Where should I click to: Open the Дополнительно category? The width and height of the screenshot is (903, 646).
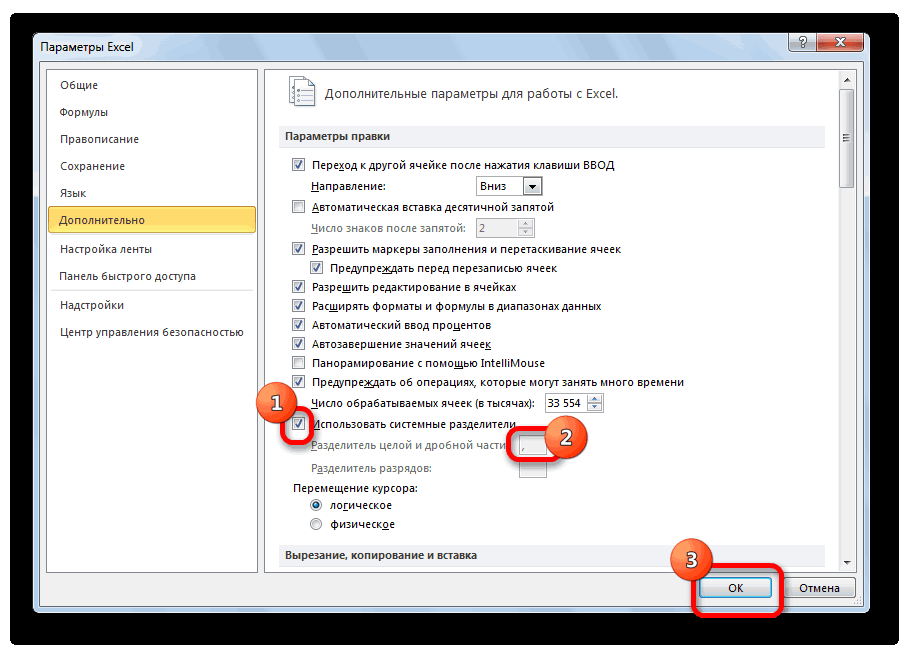(x=152, y=220)
